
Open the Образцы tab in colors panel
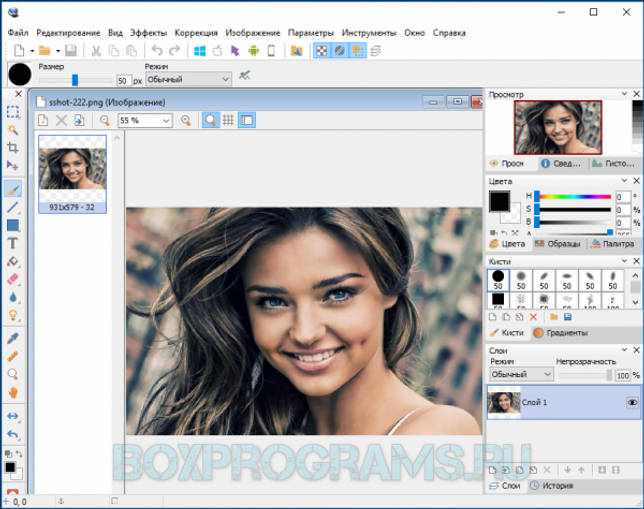point(558,244)
